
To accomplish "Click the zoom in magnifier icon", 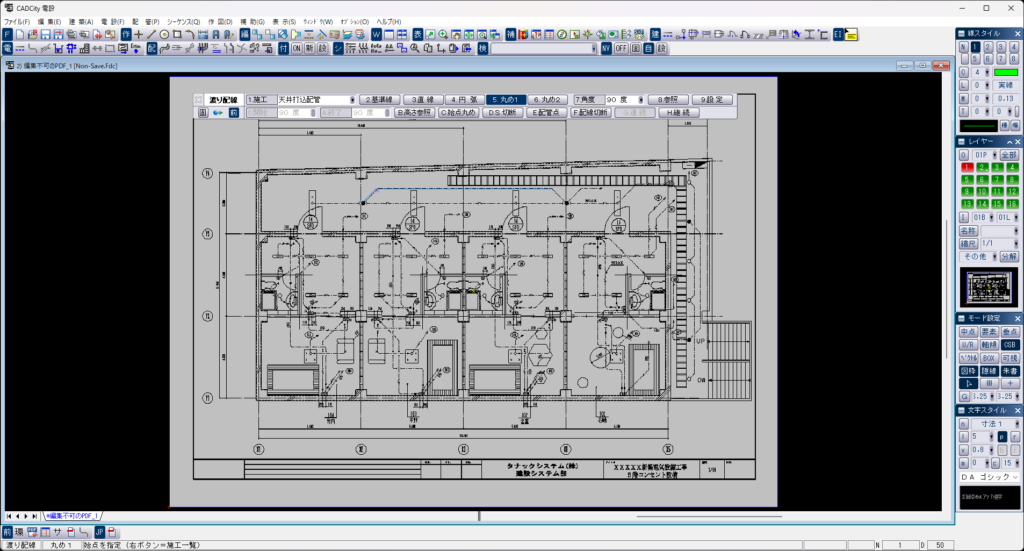I will [x=443, y=34].
